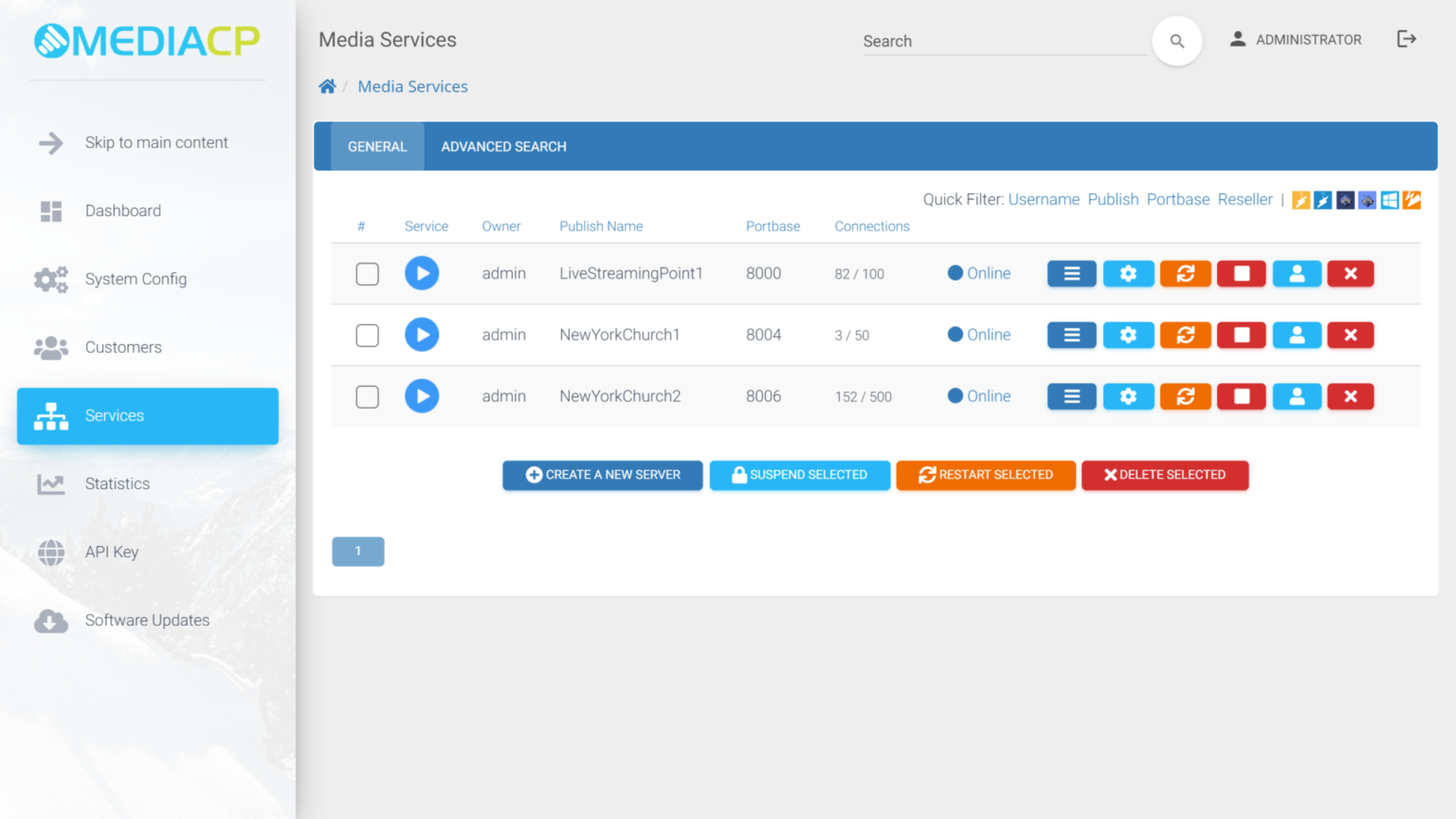Open the orange Shoutcast quick filter icon

click(1300, 200)
